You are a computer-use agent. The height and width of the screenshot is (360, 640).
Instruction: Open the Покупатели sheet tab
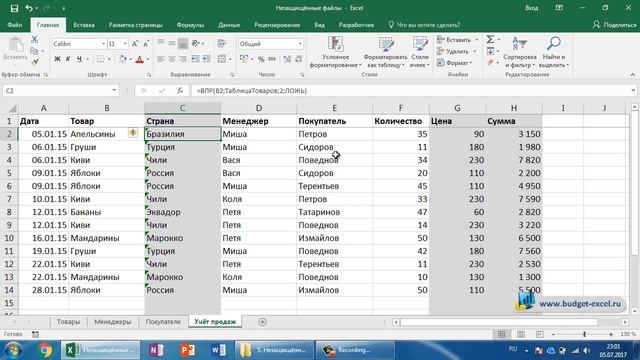point(163,322)
